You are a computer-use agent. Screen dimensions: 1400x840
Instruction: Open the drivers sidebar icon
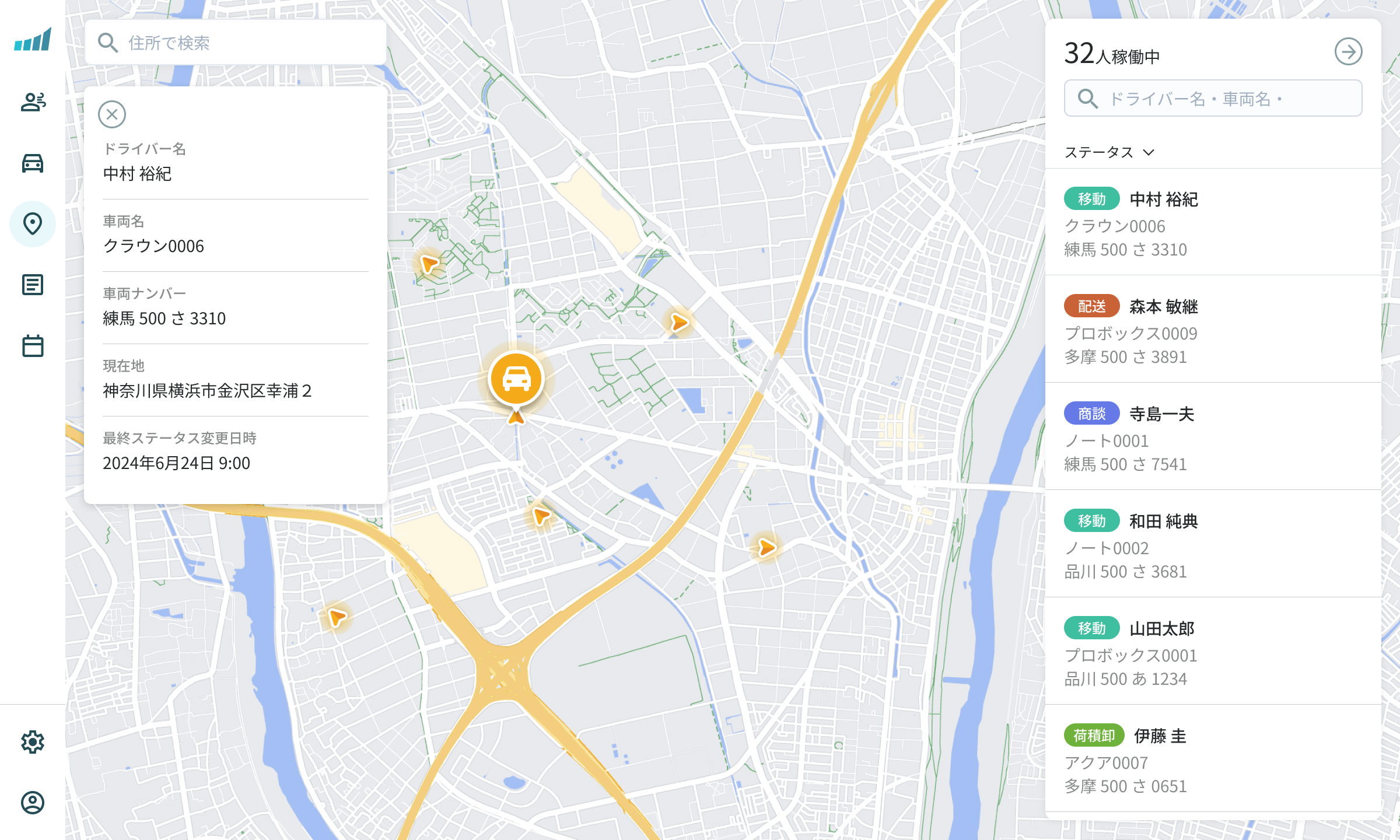click(x=33, y=102)
